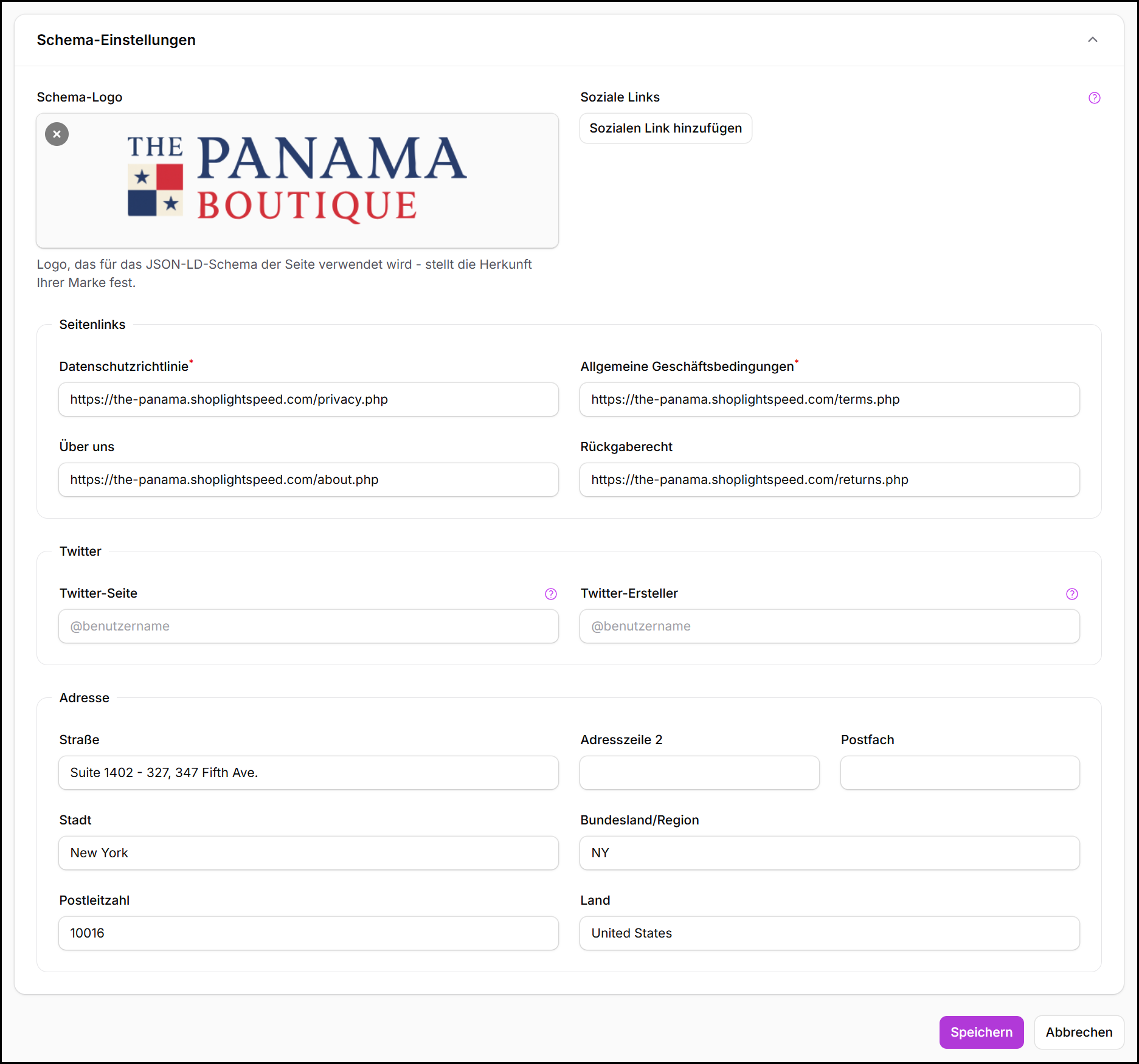Edit the Allgemeine Geschäftsbedingungen URL field

(829, 399)
